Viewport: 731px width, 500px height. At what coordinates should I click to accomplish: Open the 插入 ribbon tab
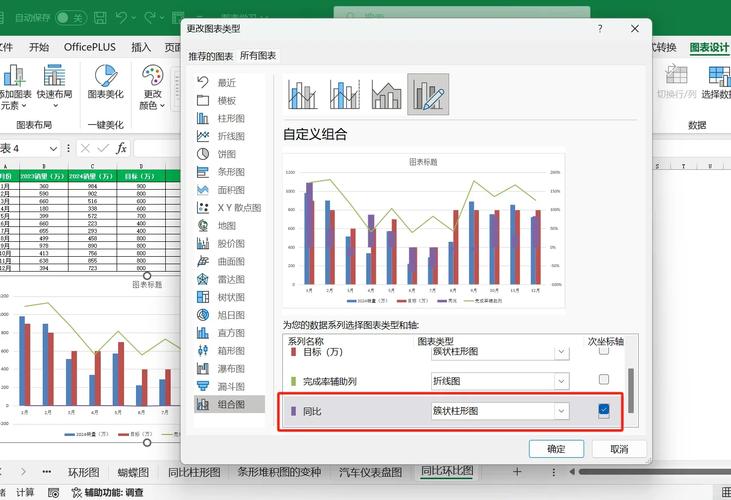pos(141,47)
